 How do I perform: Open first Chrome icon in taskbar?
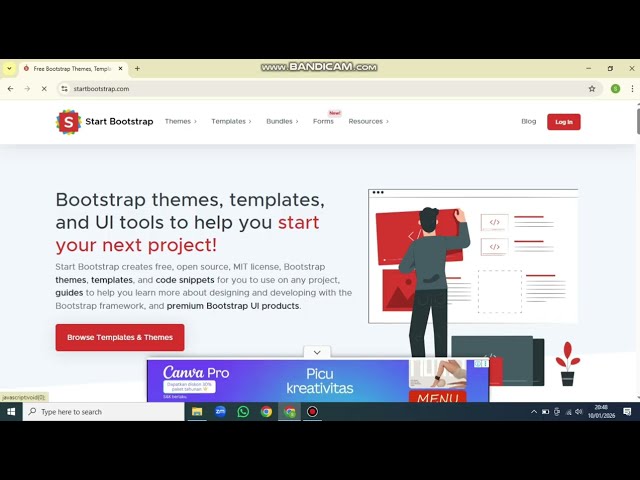click(266, 411)
